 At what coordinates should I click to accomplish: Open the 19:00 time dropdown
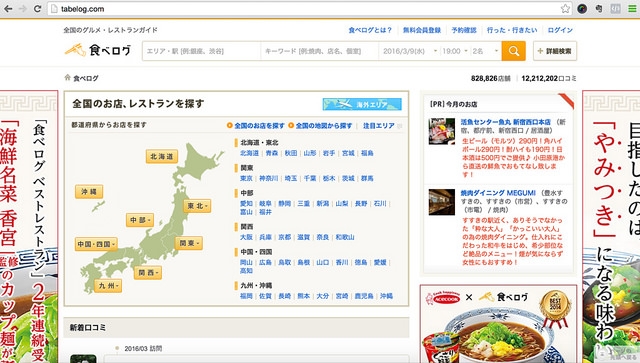point(455,51)
